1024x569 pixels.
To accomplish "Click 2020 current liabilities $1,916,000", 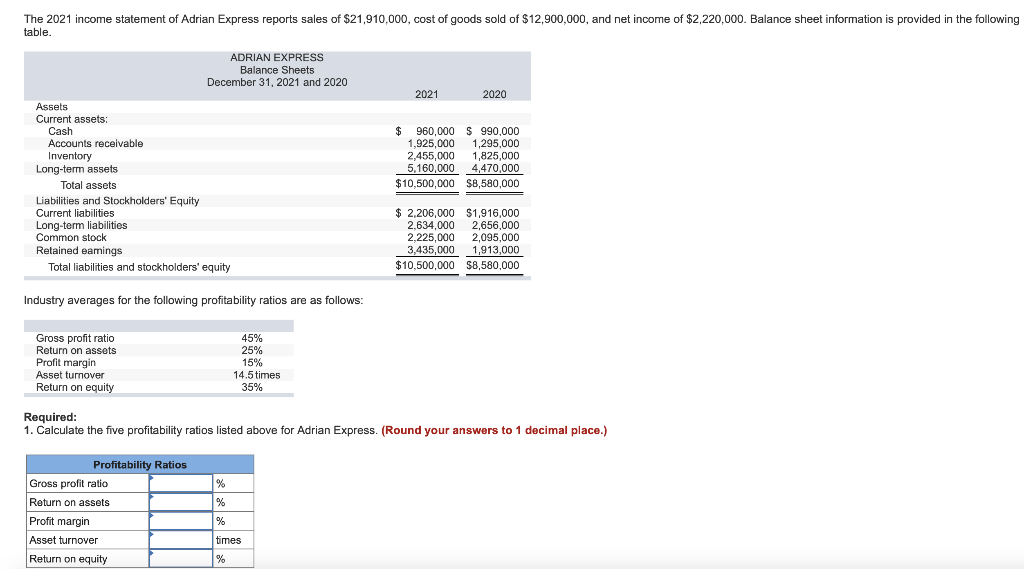I will click(x=493, y=213).
